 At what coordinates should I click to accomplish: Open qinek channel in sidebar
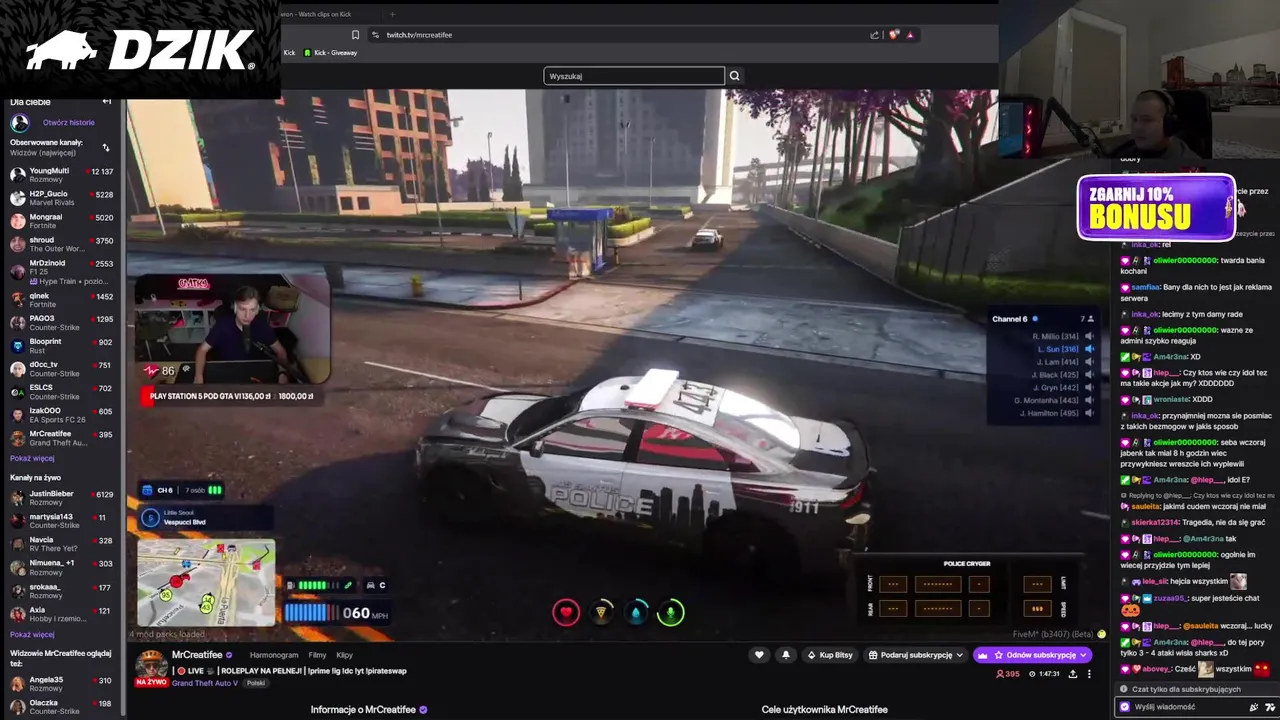[62, 300]
